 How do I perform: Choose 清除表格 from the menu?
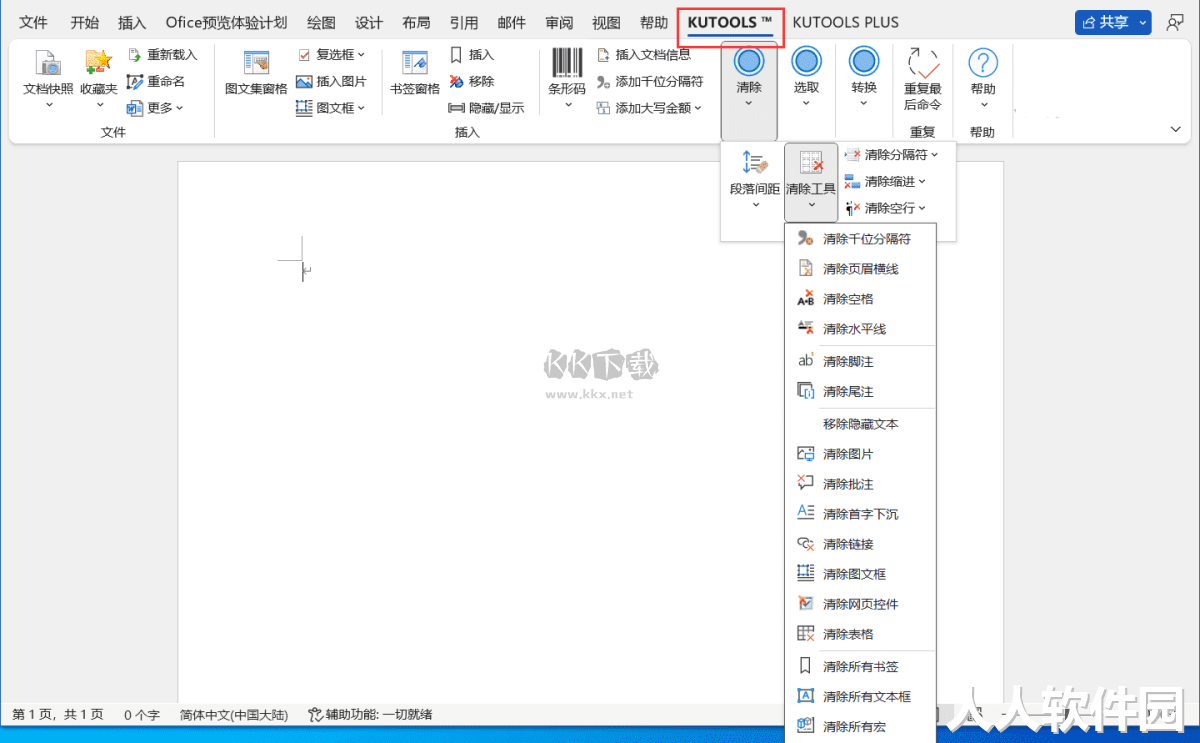pyautogui.click(x=860, y=634)
